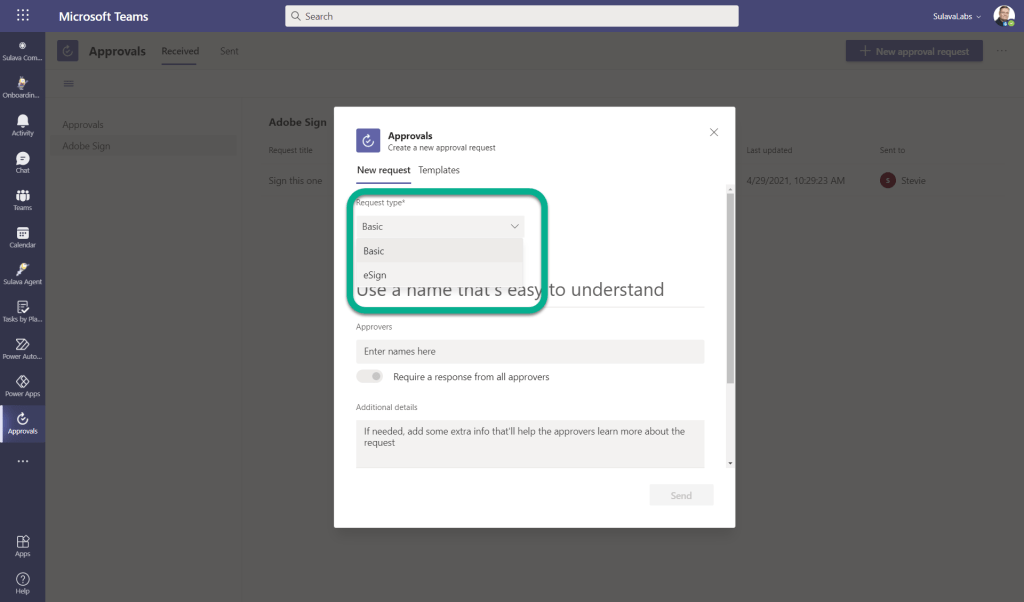Image resolution: width=1024 pixels, height=602 pixels.
Task: Click the New approval request button
Action: [x=914, y=51]
